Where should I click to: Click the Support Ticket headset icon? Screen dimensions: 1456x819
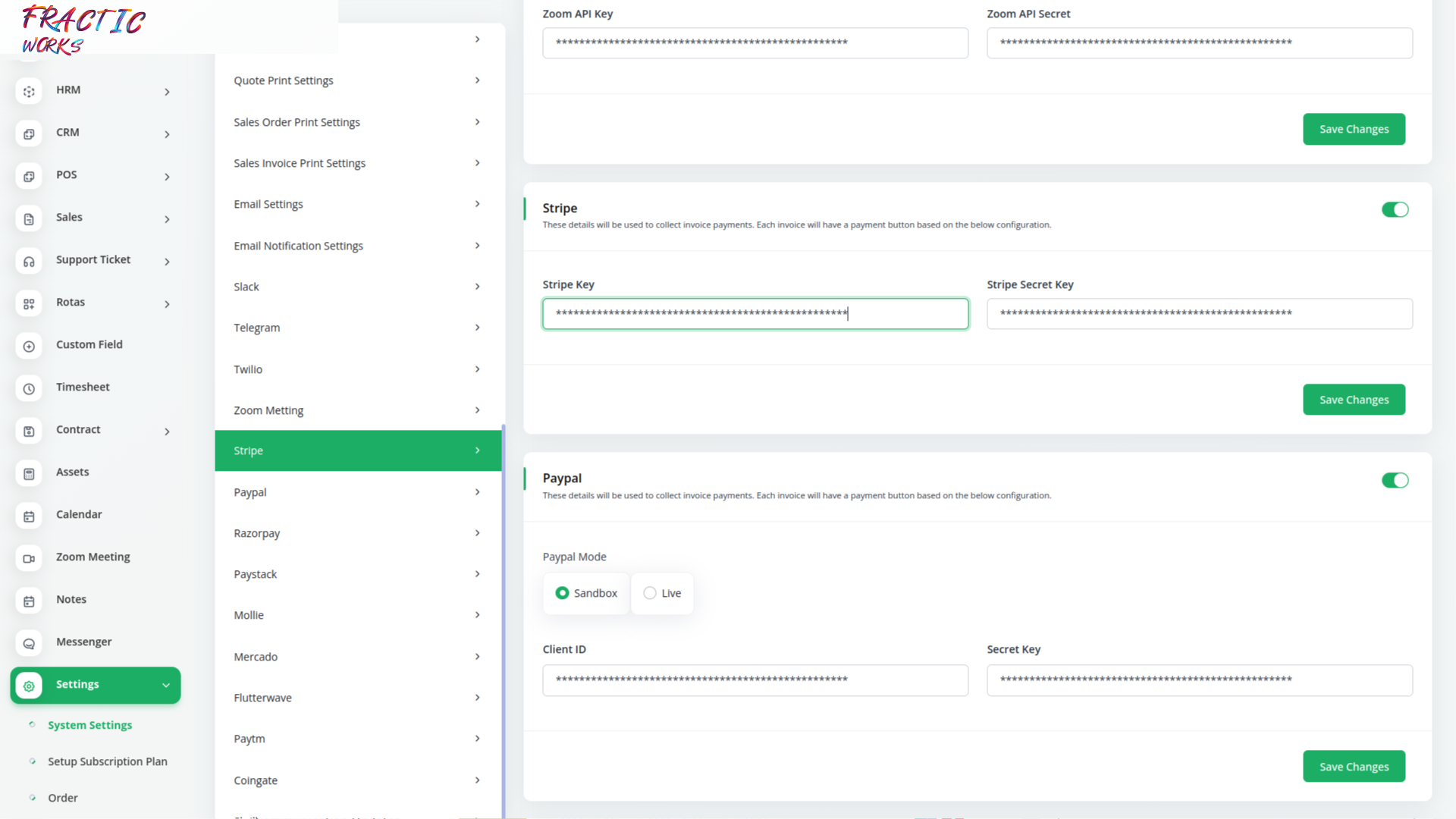[29, 262]
